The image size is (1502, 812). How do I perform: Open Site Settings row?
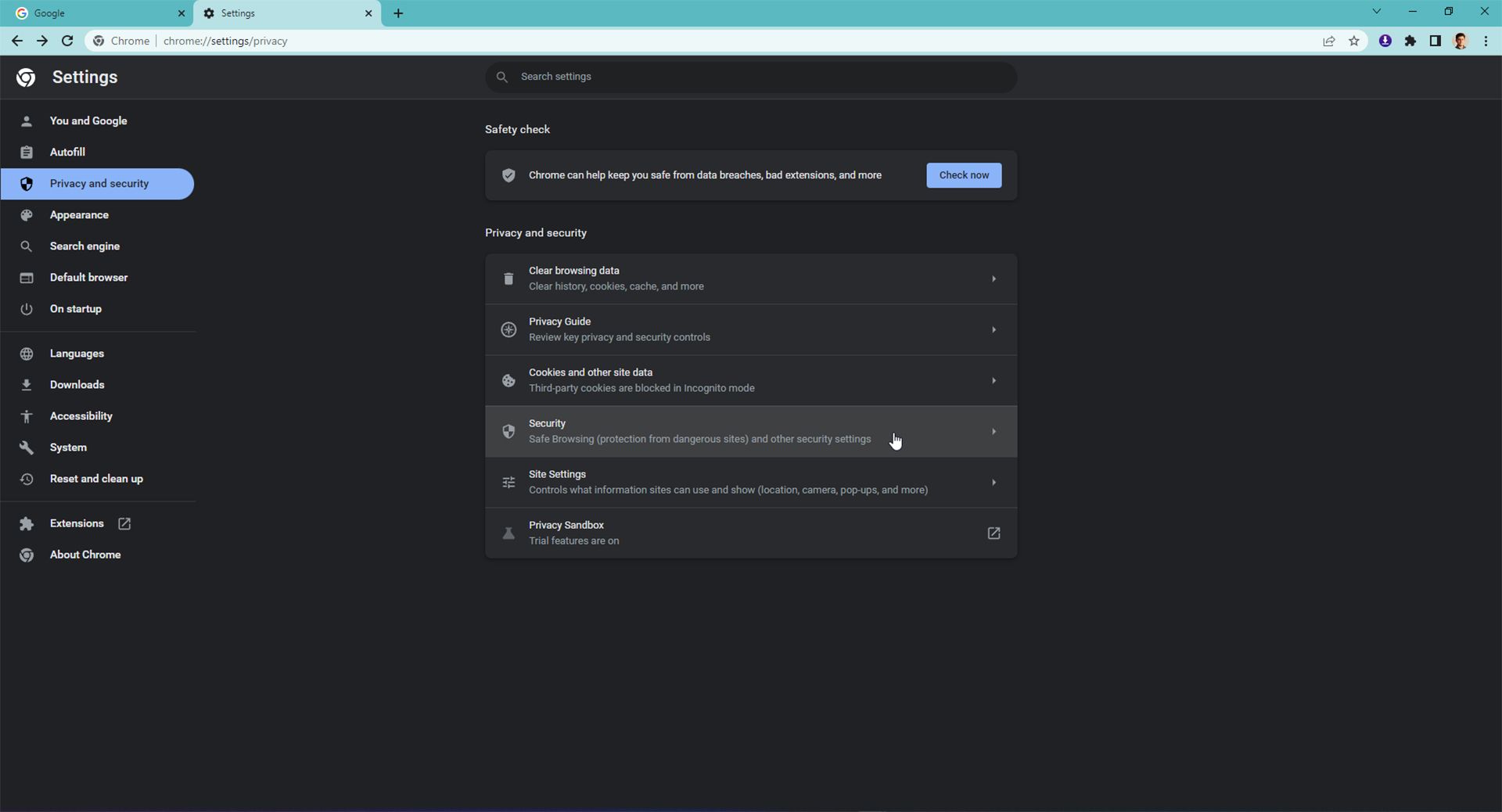(750, 482)
